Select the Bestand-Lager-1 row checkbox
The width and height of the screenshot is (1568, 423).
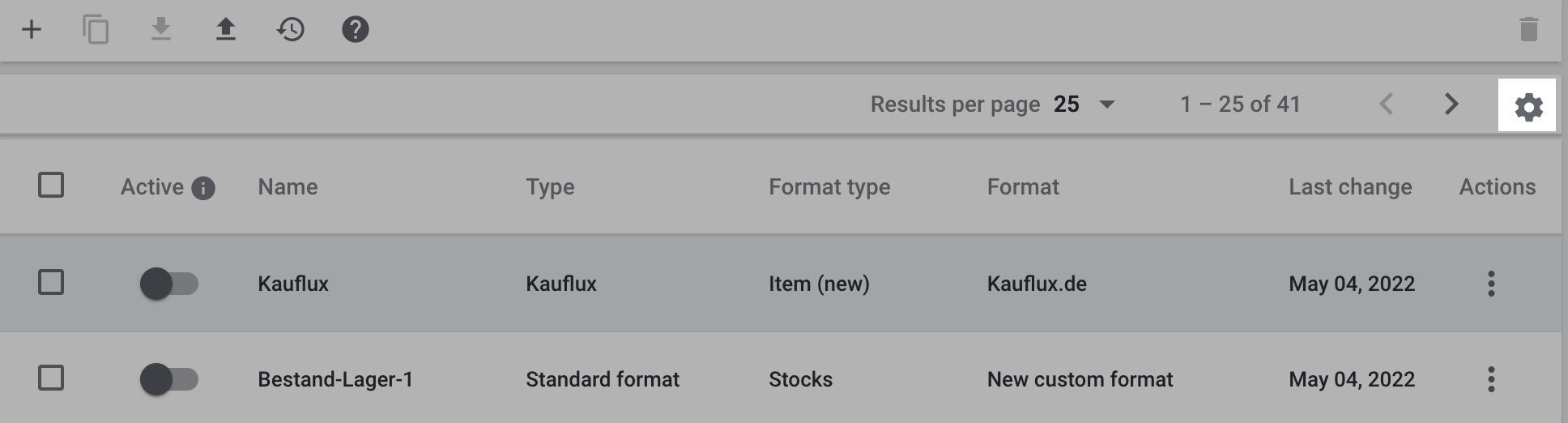(51, 378)
